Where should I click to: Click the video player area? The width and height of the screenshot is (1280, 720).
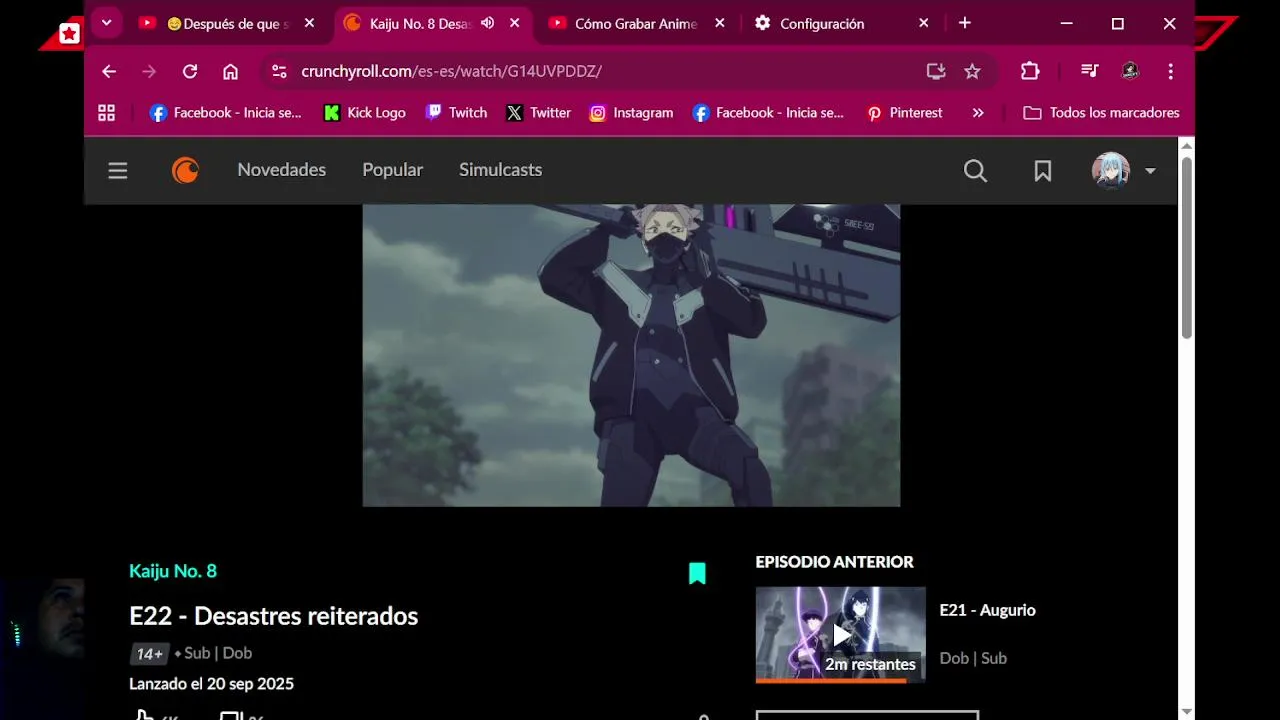pos(631,355)
